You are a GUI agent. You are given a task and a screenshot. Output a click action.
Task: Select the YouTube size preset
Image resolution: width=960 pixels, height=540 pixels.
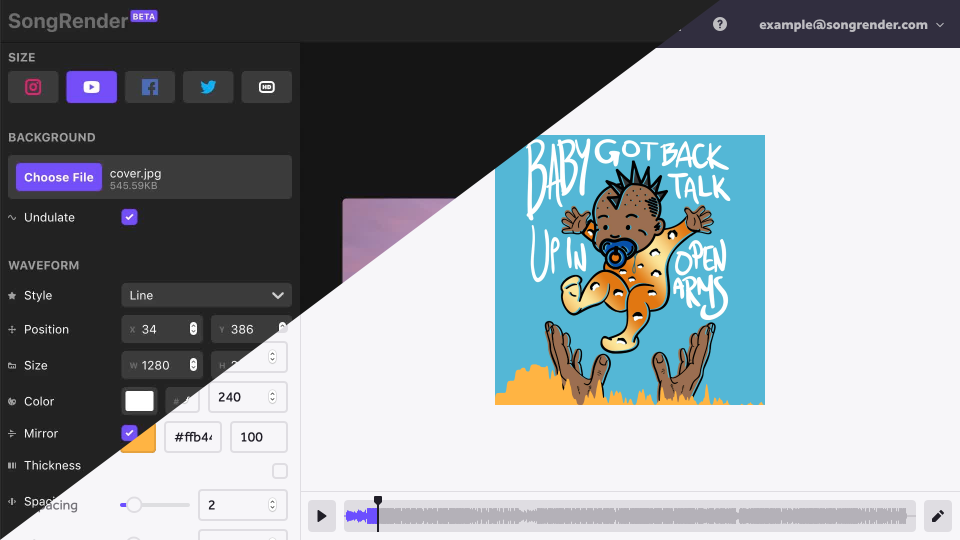(x=91, y=87)
